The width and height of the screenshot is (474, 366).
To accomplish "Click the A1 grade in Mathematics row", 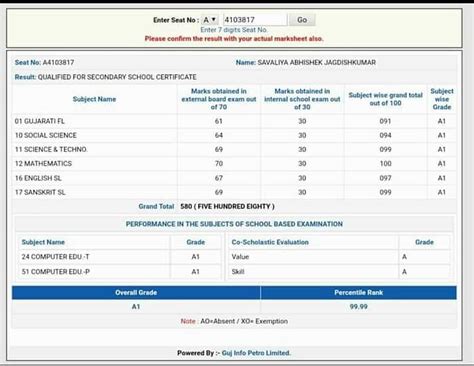I will point(442,164).
